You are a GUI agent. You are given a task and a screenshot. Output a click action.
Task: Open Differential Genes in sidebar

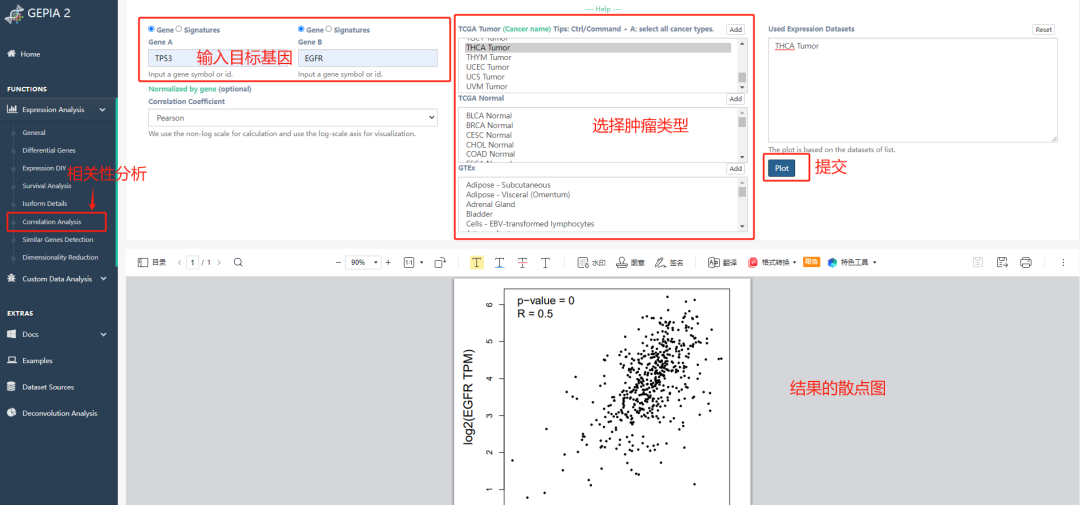tap(49, 150)
